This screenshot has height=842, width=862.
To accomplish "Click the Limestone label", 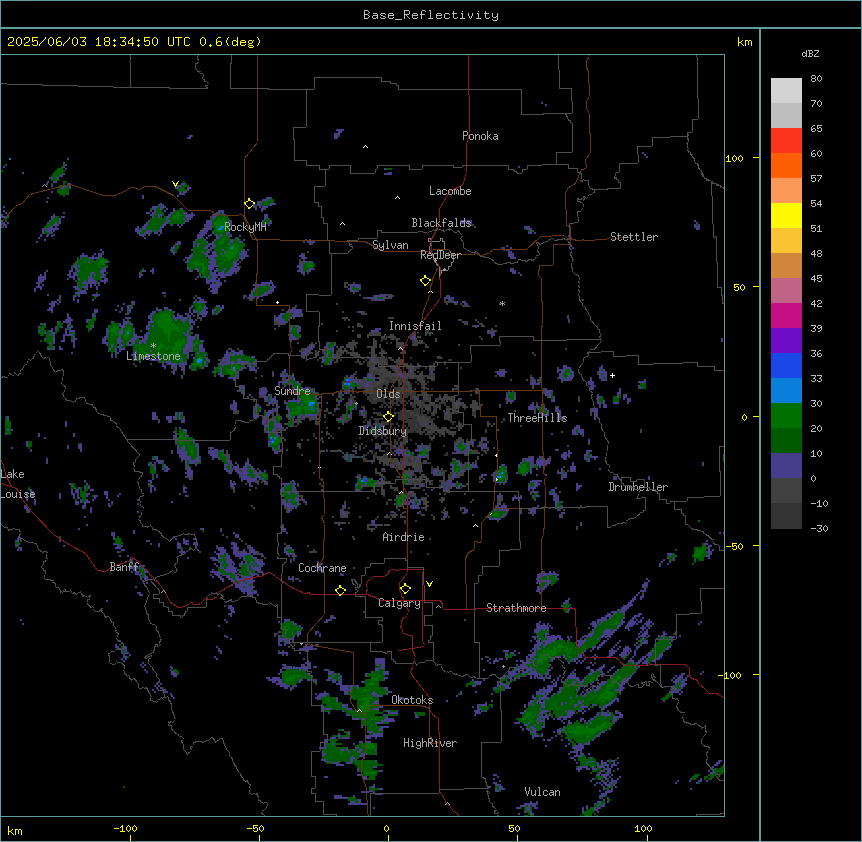I will point(153,356).
